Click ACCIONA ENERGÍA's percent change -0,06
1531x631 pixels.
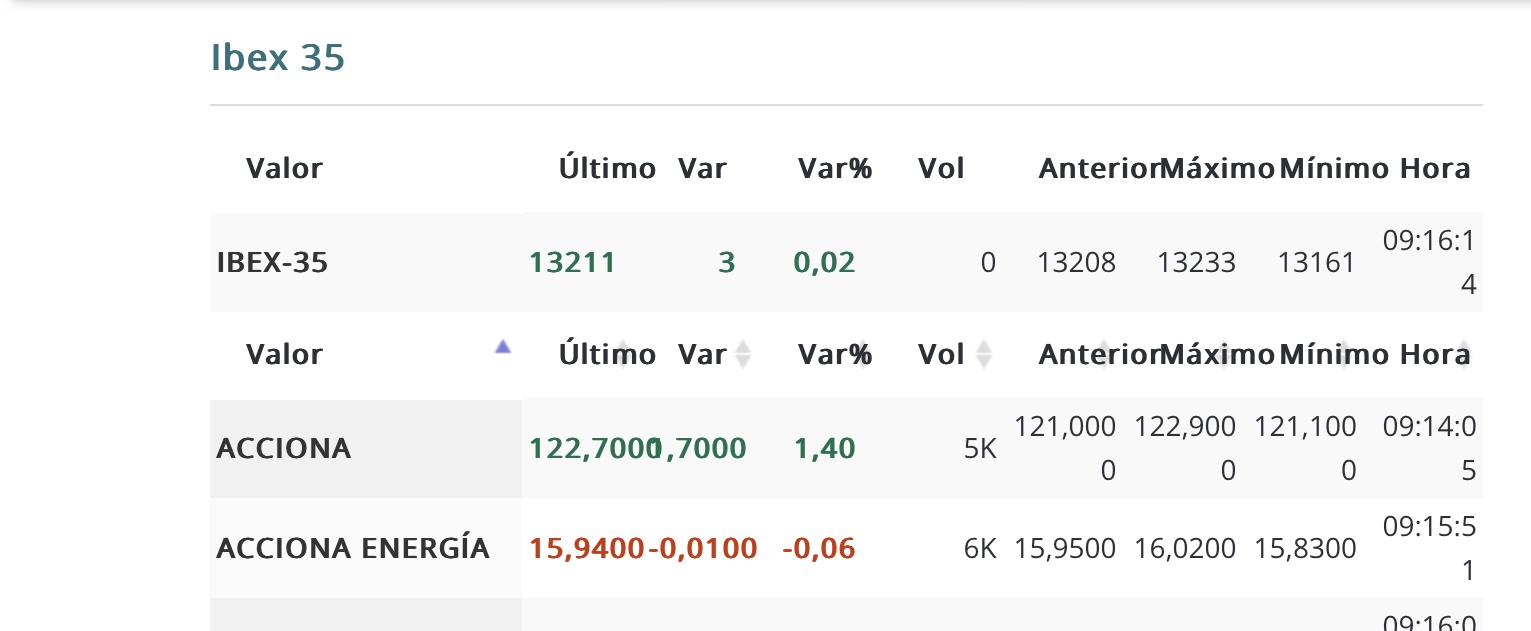pyautogui.click(x=819, y=548)
